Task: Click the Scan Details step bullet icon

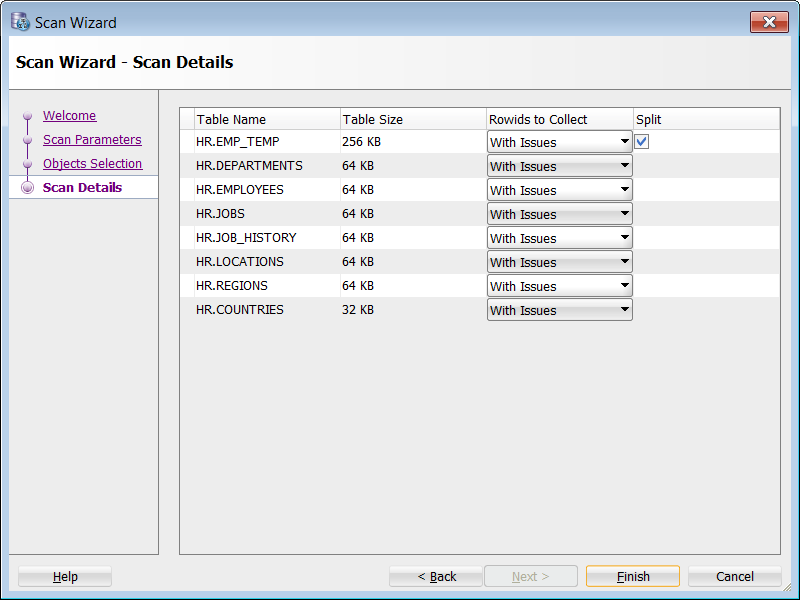Action: pyautogui.click(x=28, y=188)
